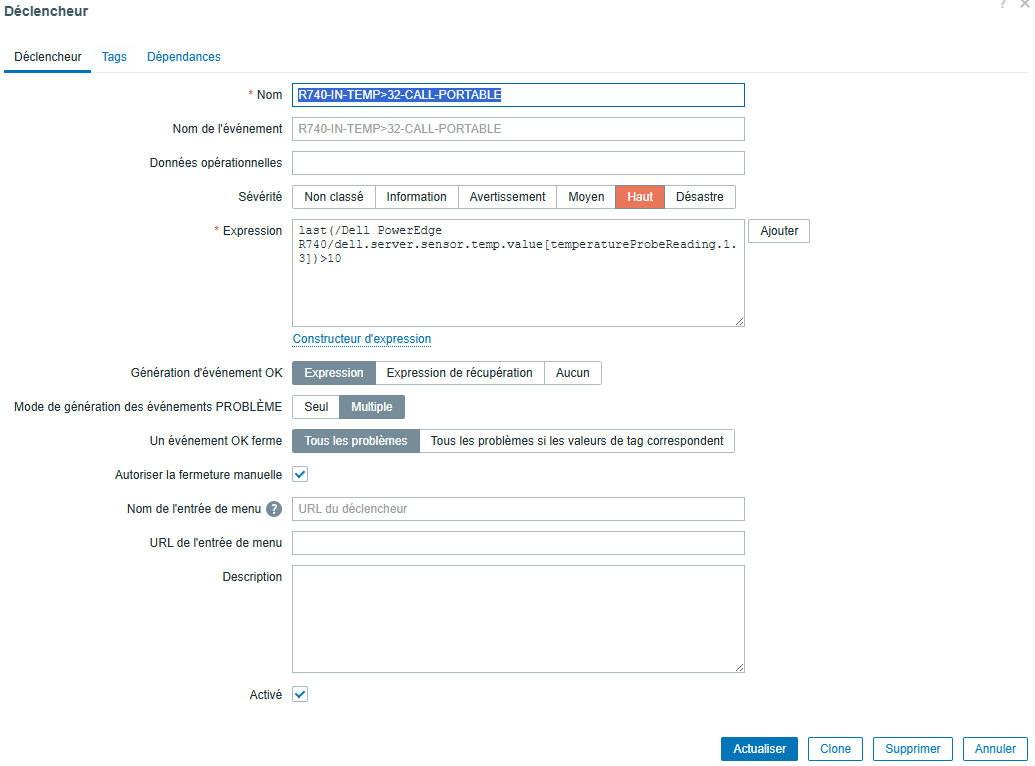Image resolution: width=1035 pixels, height=766 pixels.
Task: Set severity to Information
Action: (x=417, y=197)
